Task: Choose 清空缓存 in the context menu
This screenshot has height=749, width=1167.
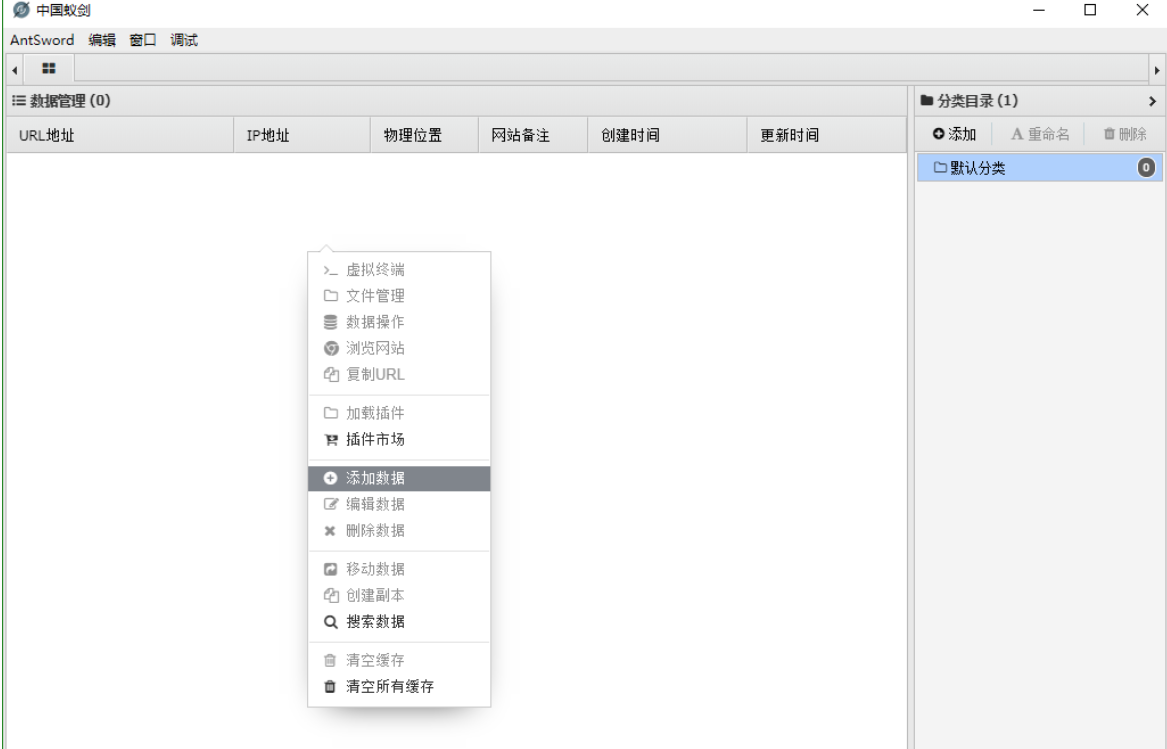Action: 399,660
